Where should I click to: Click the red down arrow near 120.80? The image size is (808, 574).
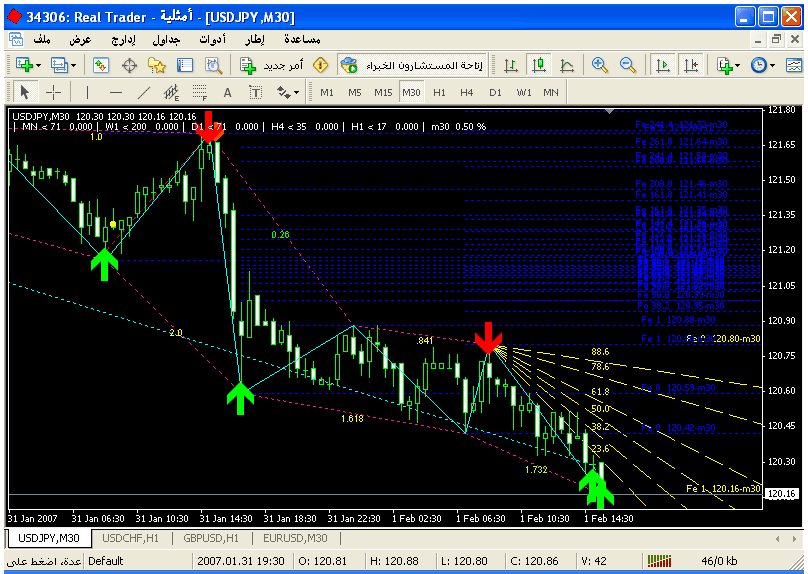(488, 338)
